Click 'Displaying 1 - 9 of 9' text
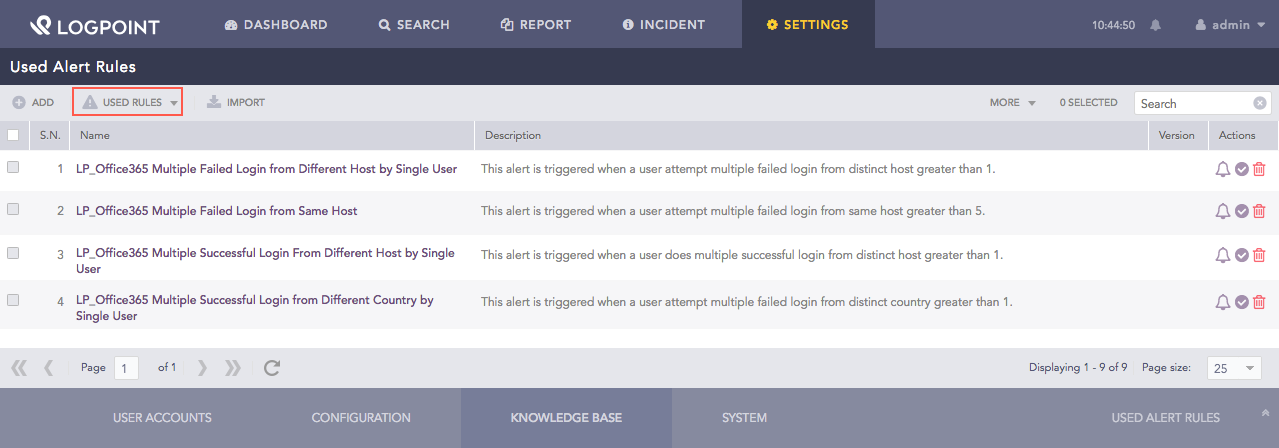The width and height of the screenshot is (1279, 448). pos(1078,368)
